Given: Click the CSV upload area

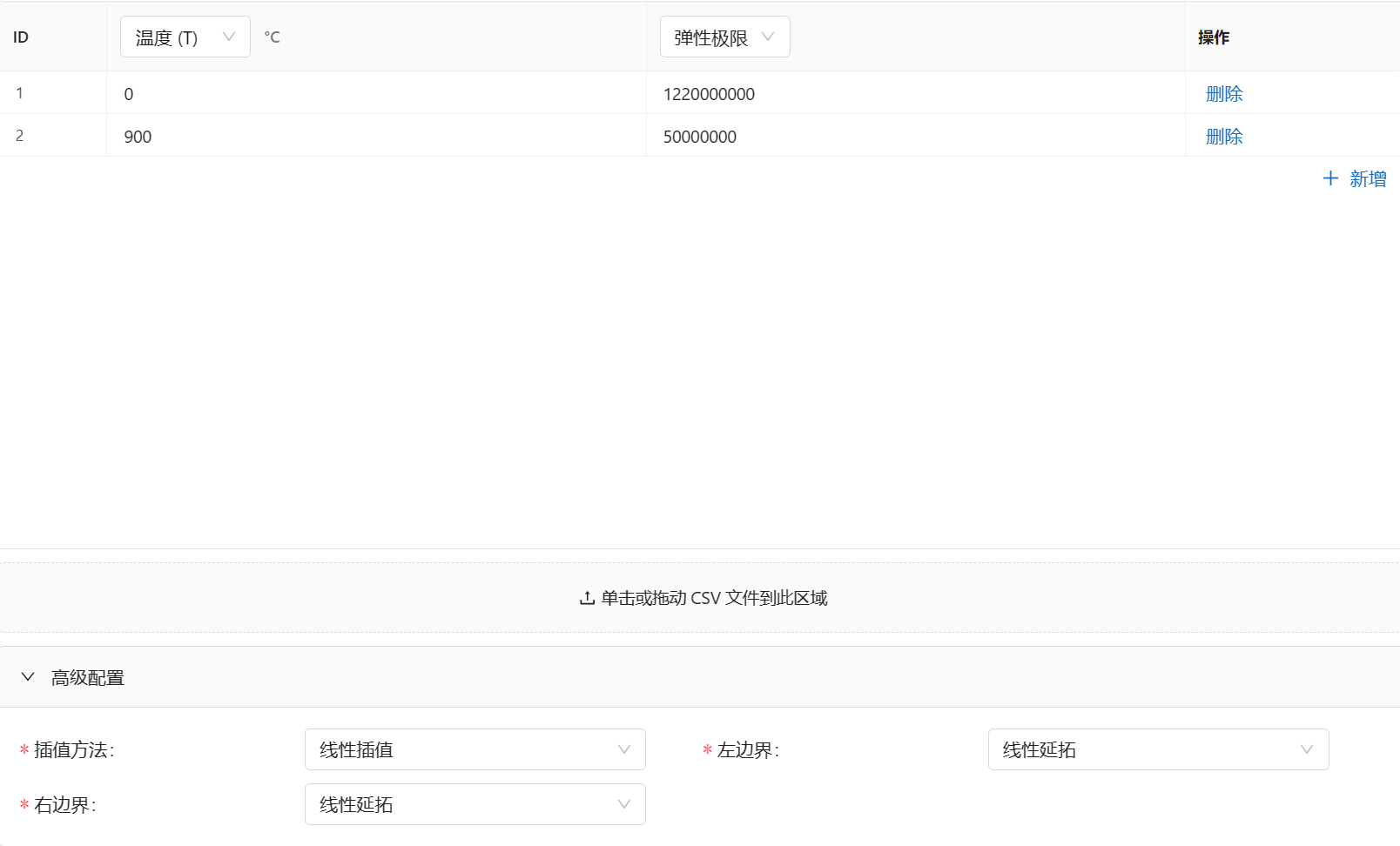Looking at the screenshot, I should coord(700,598).
